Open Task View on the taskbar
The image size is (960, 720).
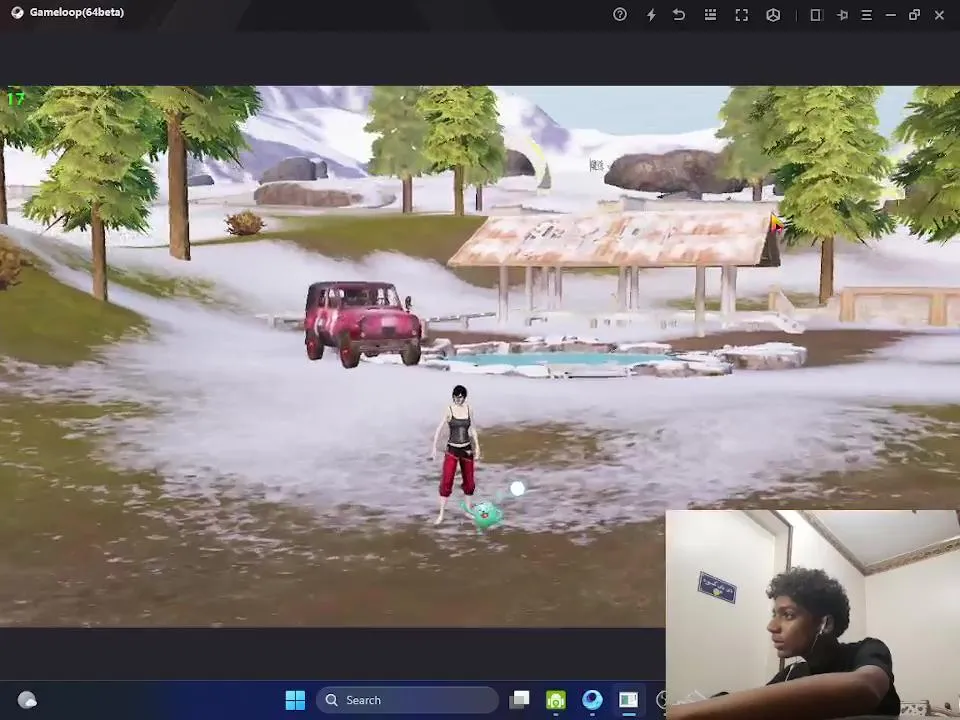[519, 700]
